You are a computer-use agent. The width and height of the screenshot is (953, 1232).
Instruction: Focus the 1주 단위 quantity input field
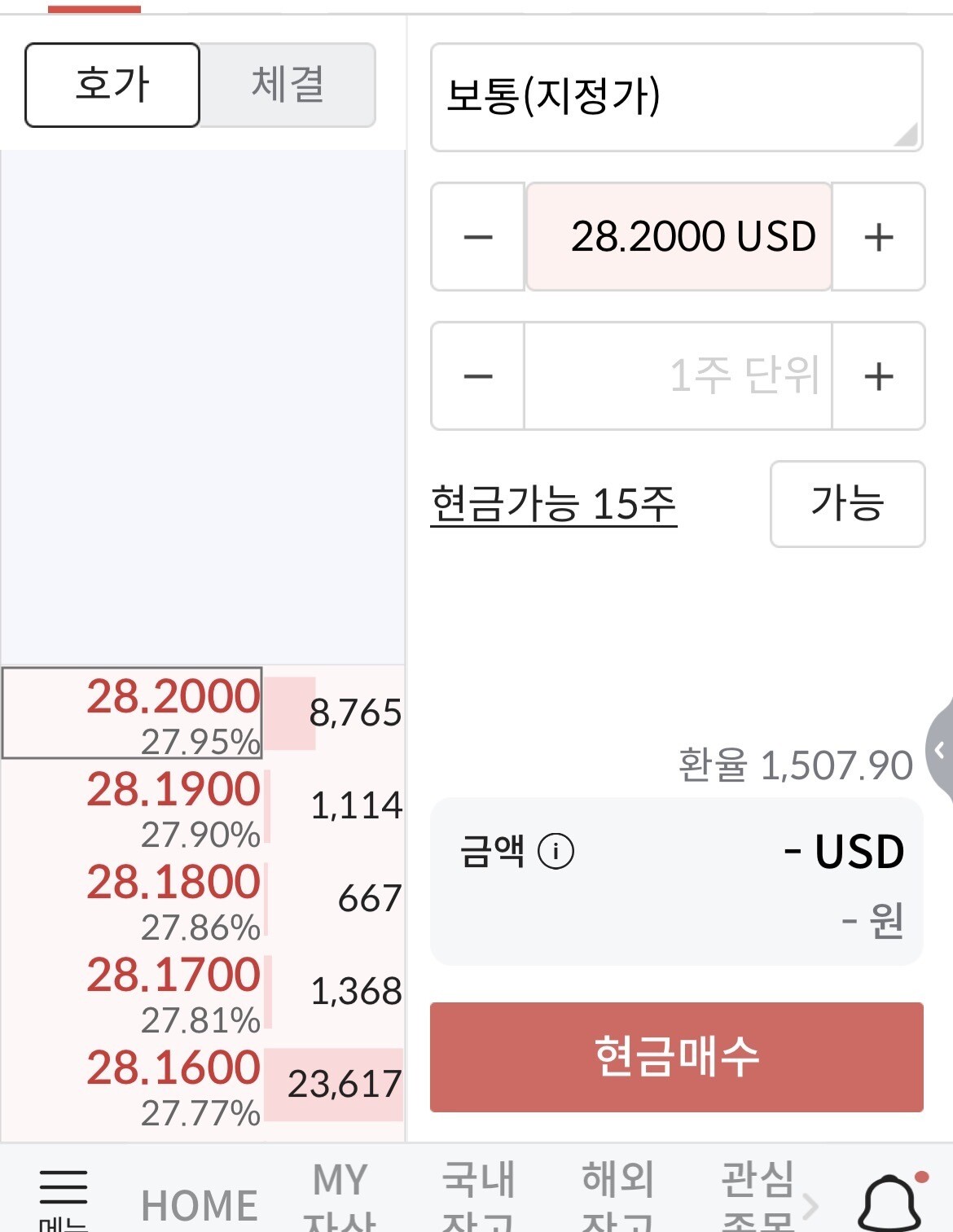click(679, 376)
